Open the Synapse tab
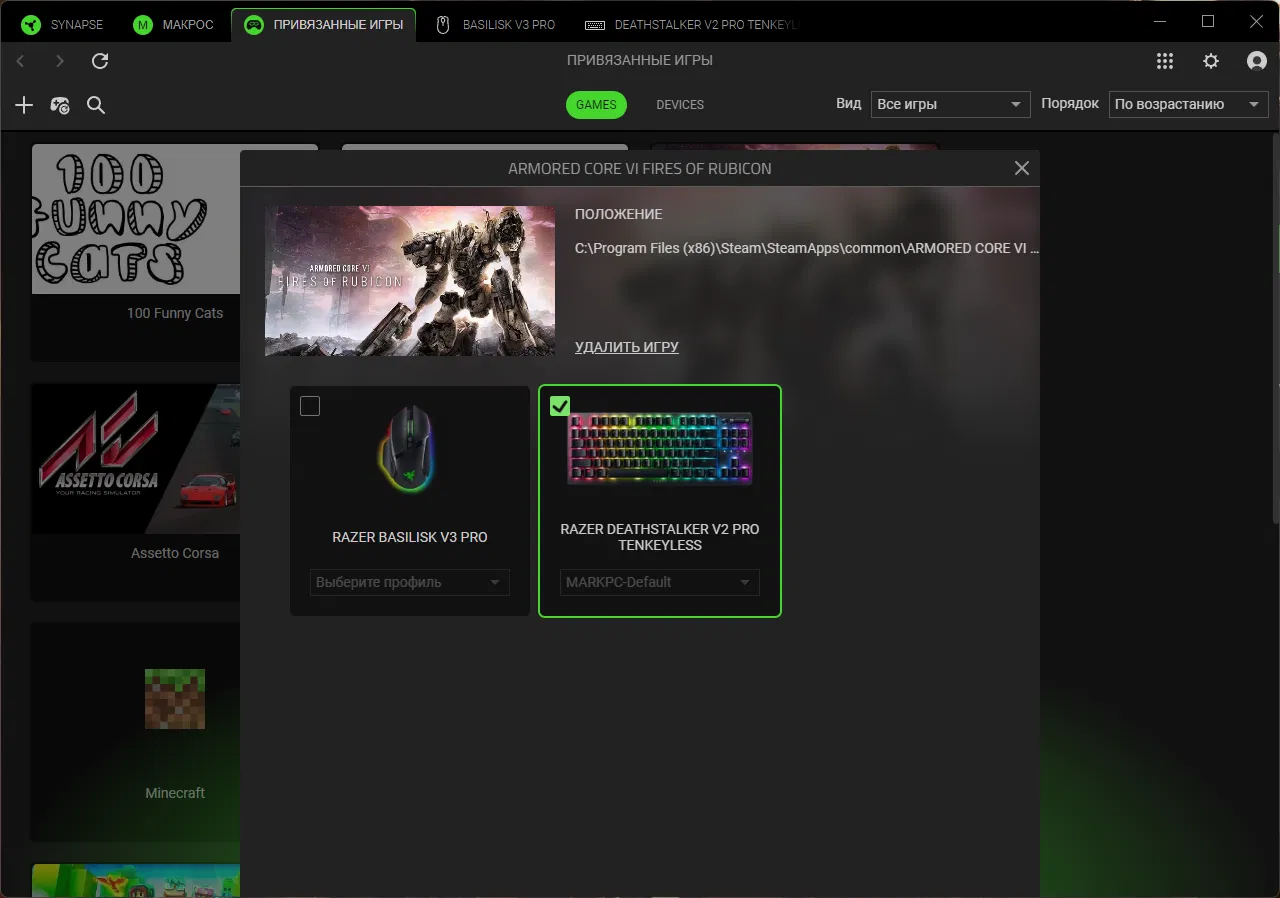 [x=63, y=24]
